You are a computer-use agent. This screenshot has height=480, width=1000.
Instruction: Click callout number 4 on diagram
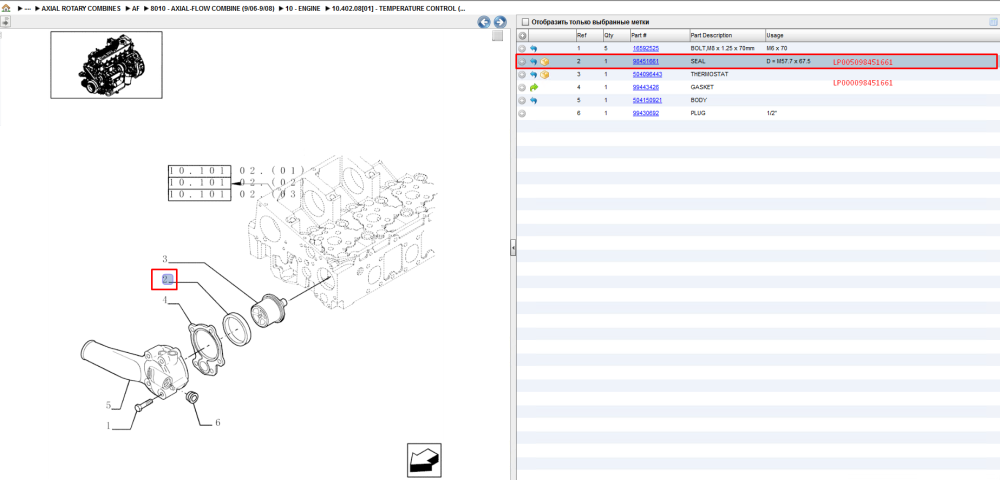coord(165,300)
